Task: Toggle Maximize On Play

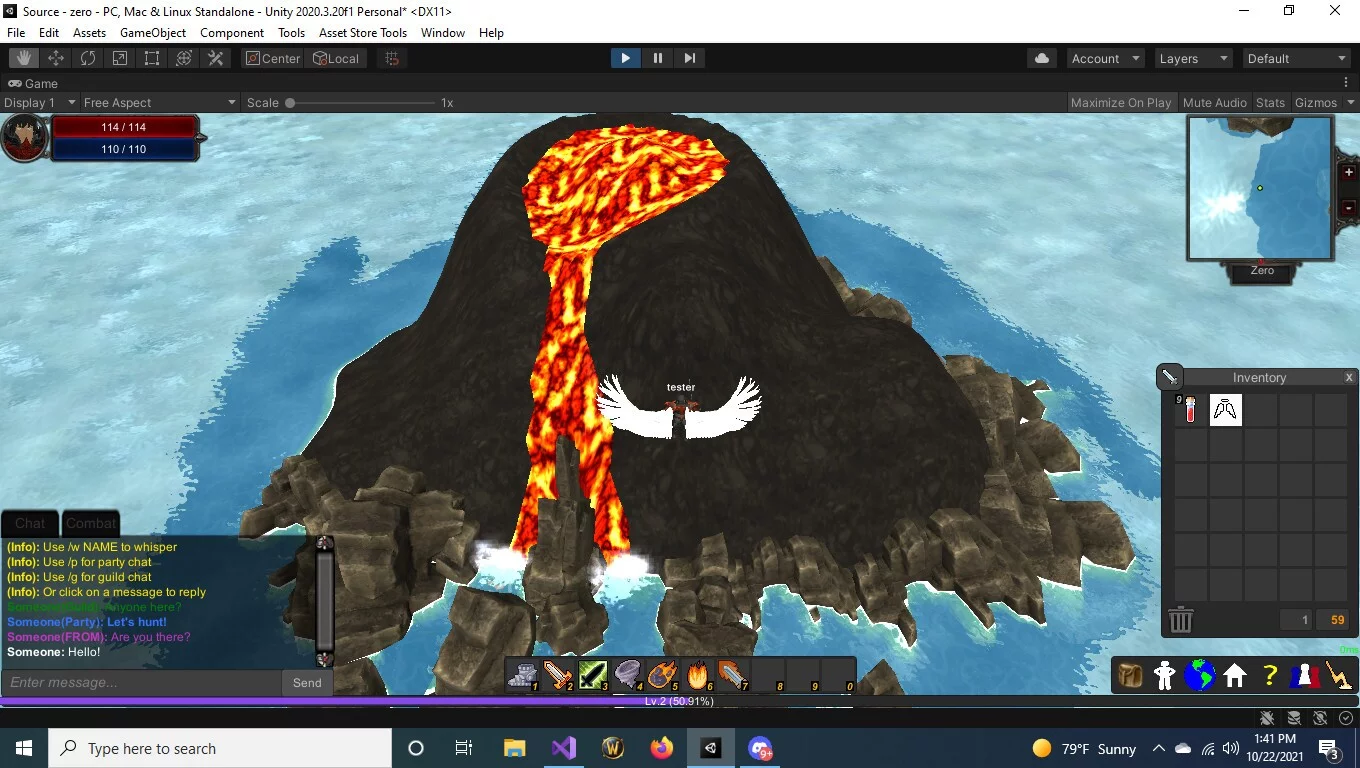Action: click(x=1120, y=102)
